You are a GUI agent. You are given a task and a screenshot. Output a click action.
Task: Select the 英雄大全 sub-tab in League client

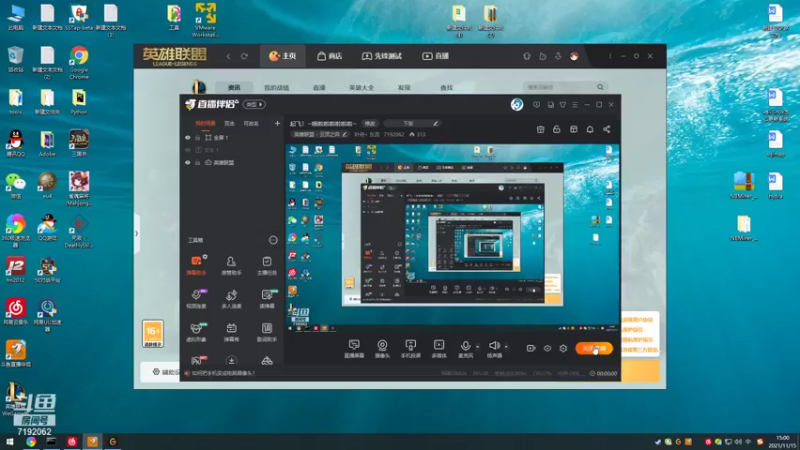361,88
